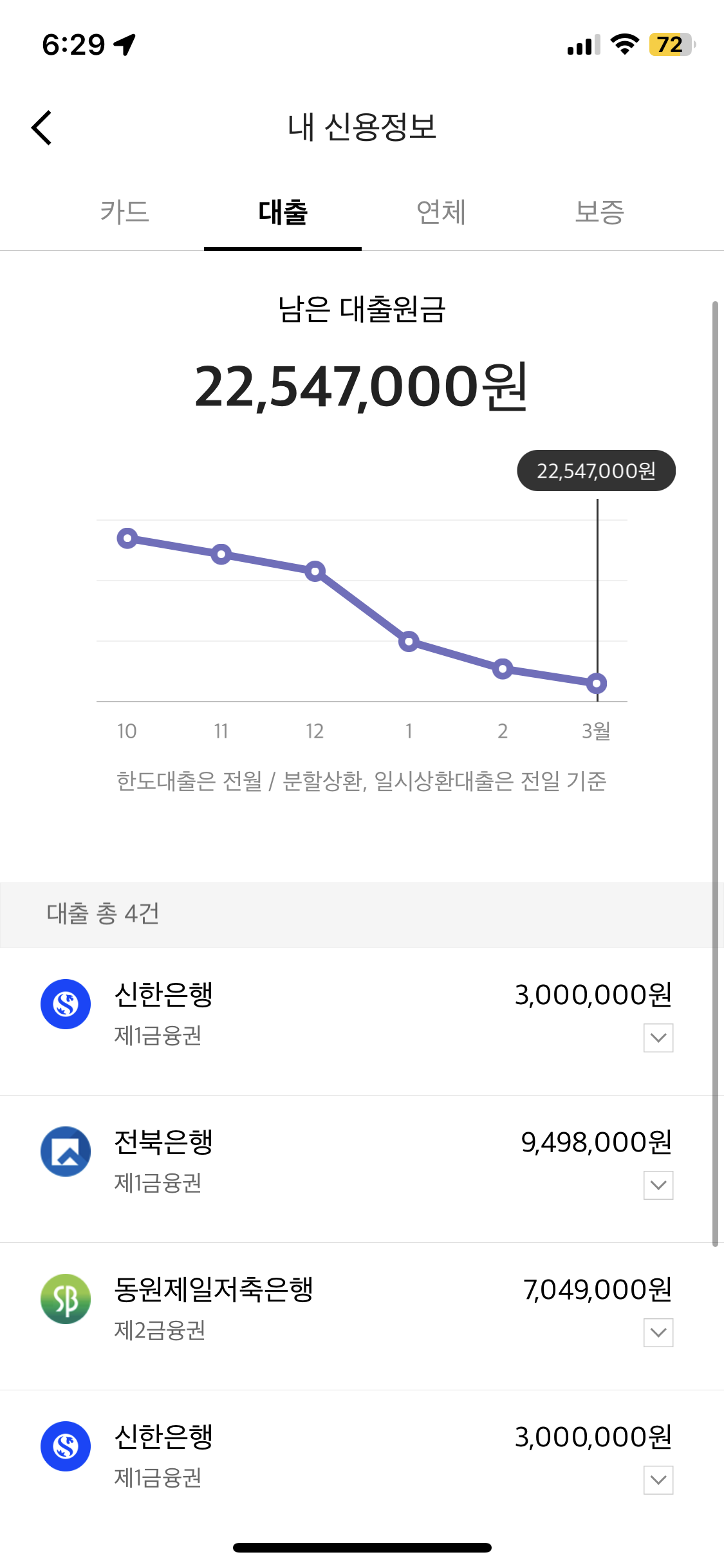The width and height of the screenshot is (724, 1568).
Task: Click the vertical scrollbar on right edge
Action: pyautogui.click(x=715, y=774)
